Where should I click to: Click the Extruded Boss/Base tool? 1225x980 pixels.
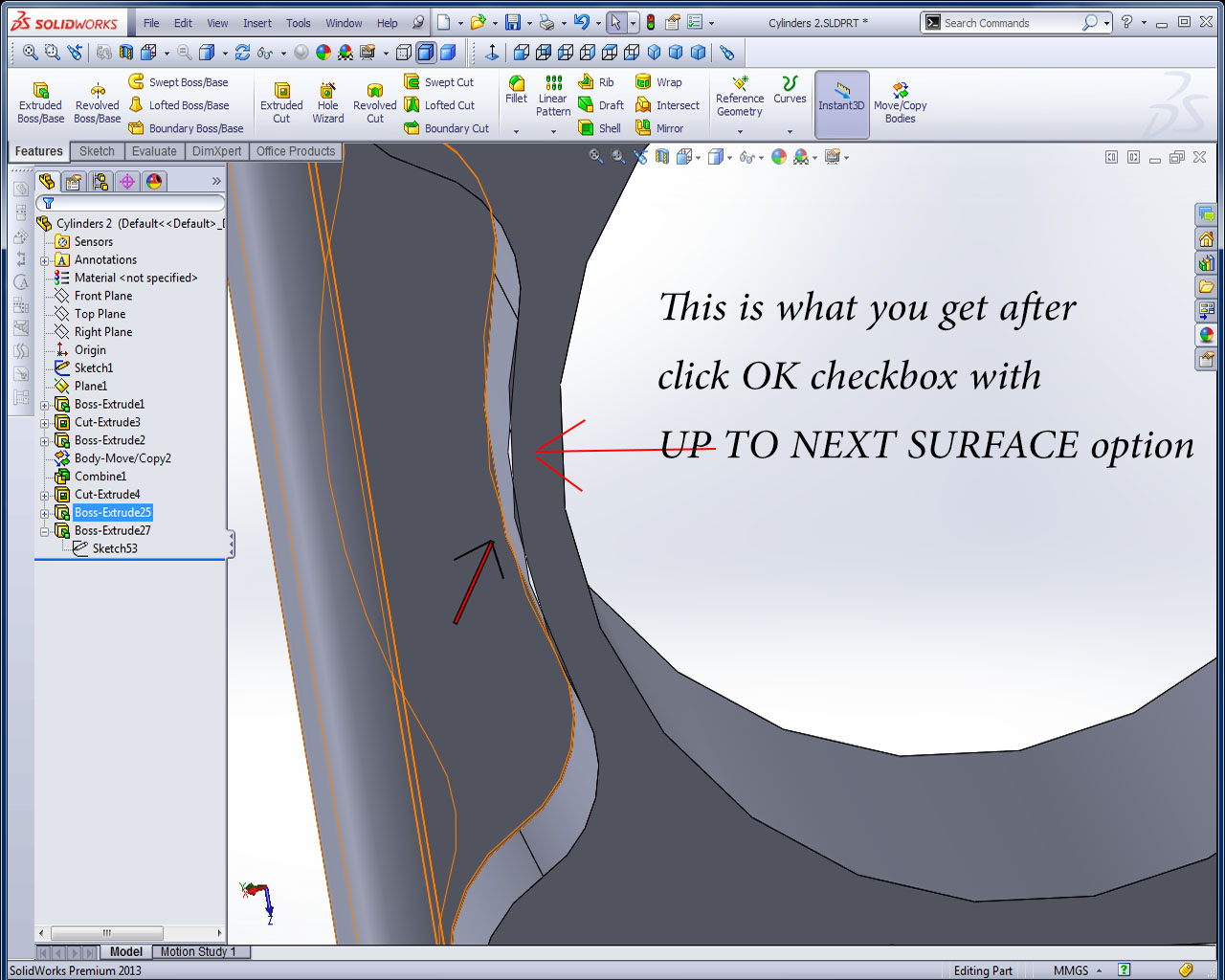(x=40, y=103)
